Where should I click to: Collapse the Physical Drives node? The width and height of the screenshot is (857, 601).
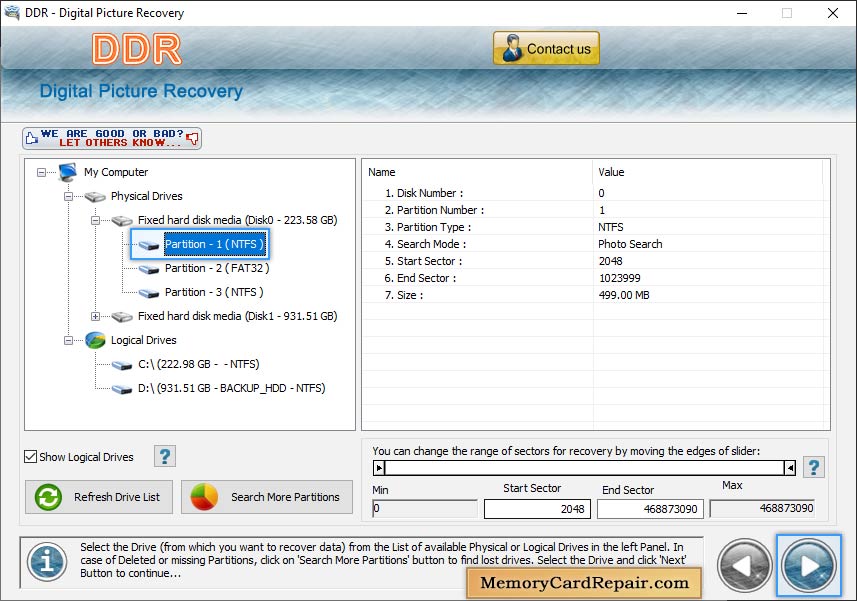coord(68,197)
